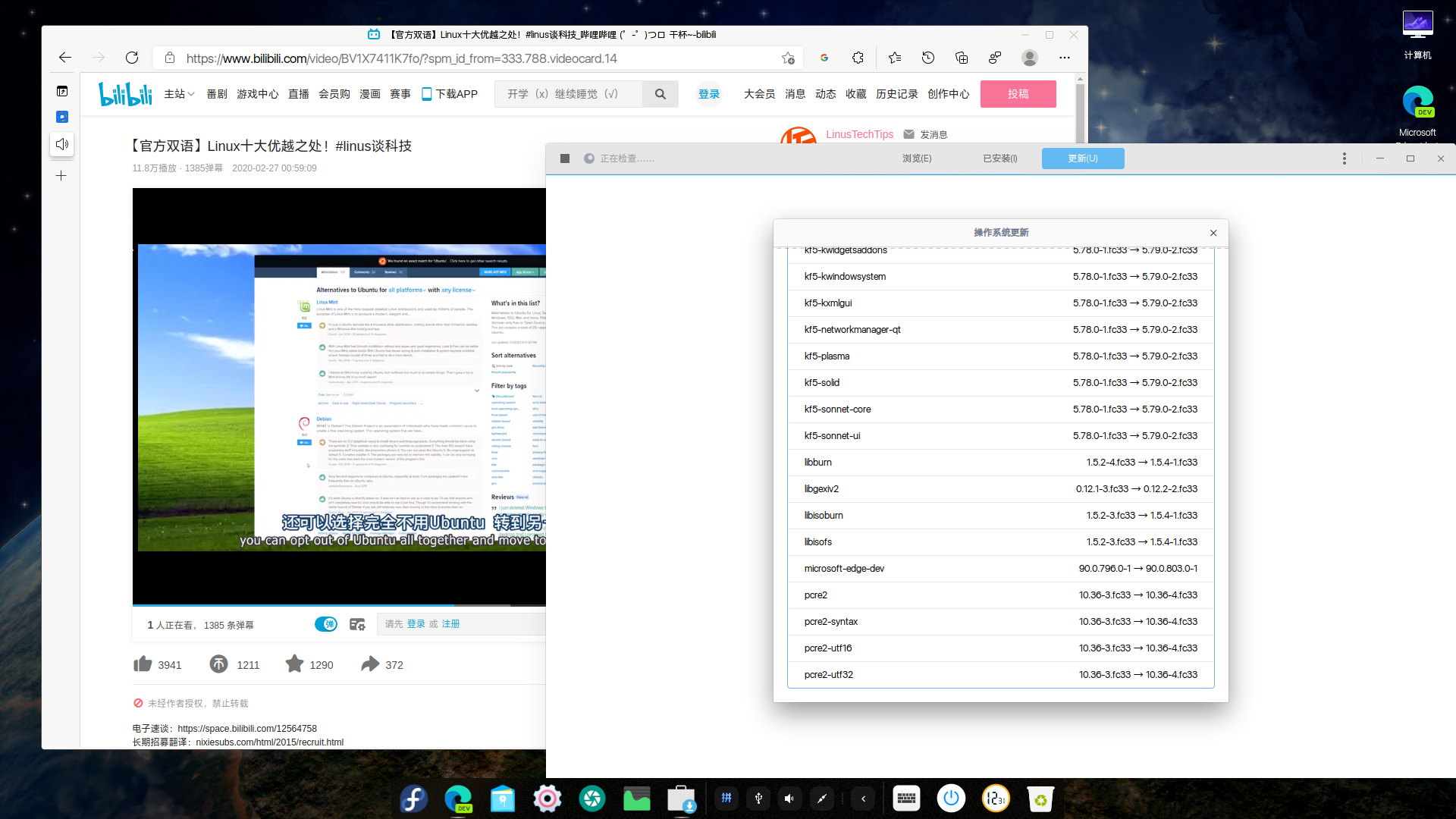Open software center three-dot menu
Screen dimensions: 1456x819
(1344, 158)
